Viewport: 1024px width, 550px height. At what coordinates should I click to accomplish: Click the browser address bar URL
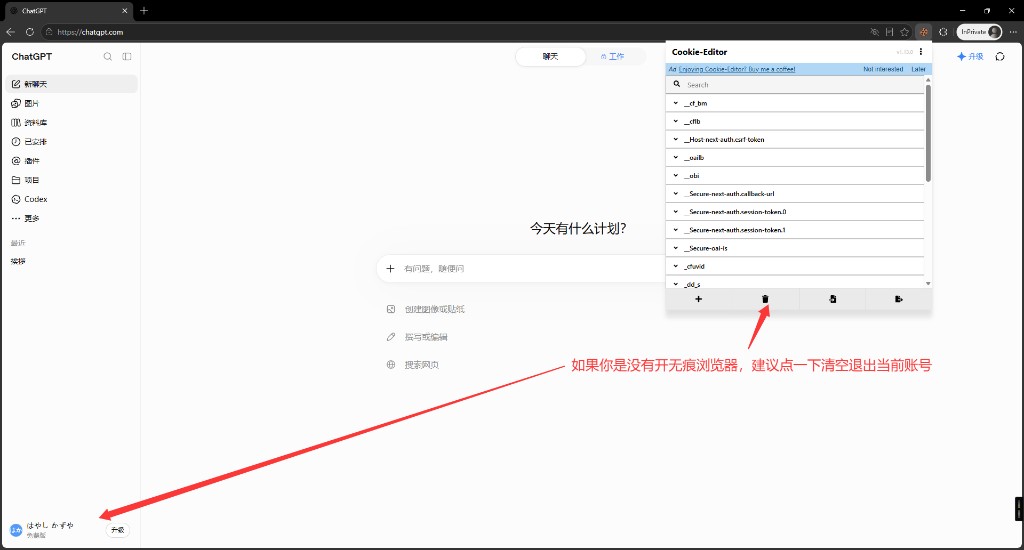(x=90, y=32)
